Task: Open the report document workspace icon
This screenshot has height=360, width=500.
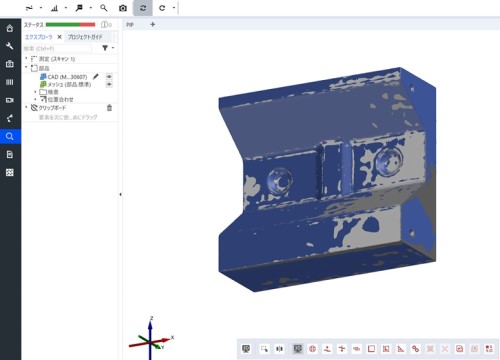Action: point(10,154)
